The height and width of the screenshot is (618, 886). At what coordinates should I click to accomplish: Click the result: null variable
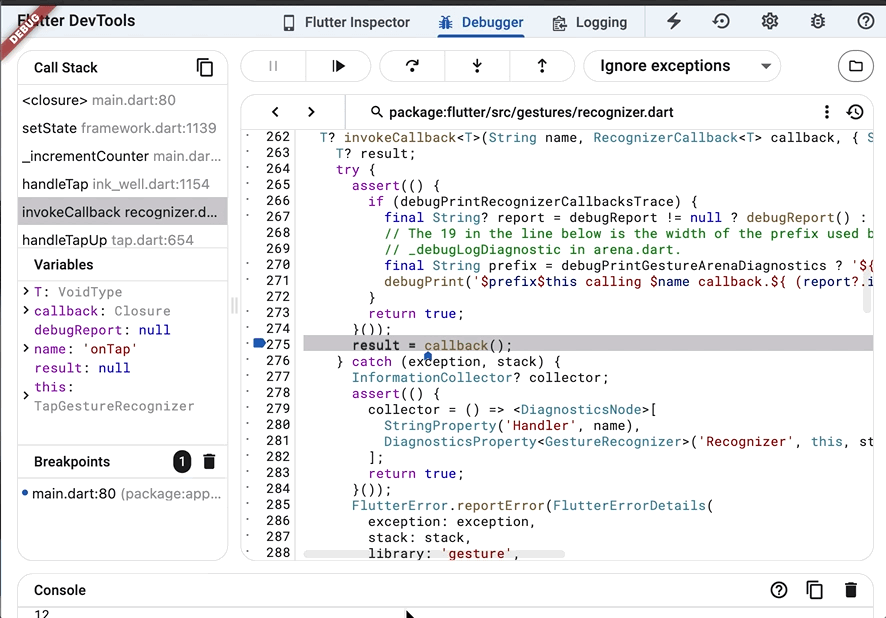coord(82,368)
